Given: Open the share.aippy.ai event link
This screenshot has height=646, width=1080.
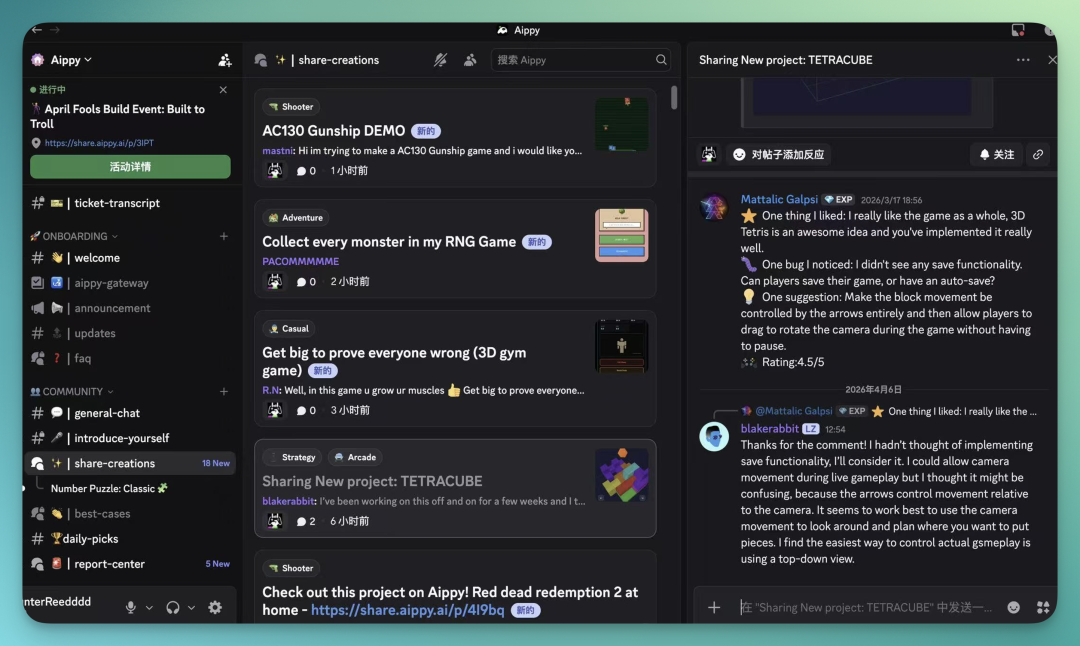Looking at the screenshot, I should click(99, 143).
